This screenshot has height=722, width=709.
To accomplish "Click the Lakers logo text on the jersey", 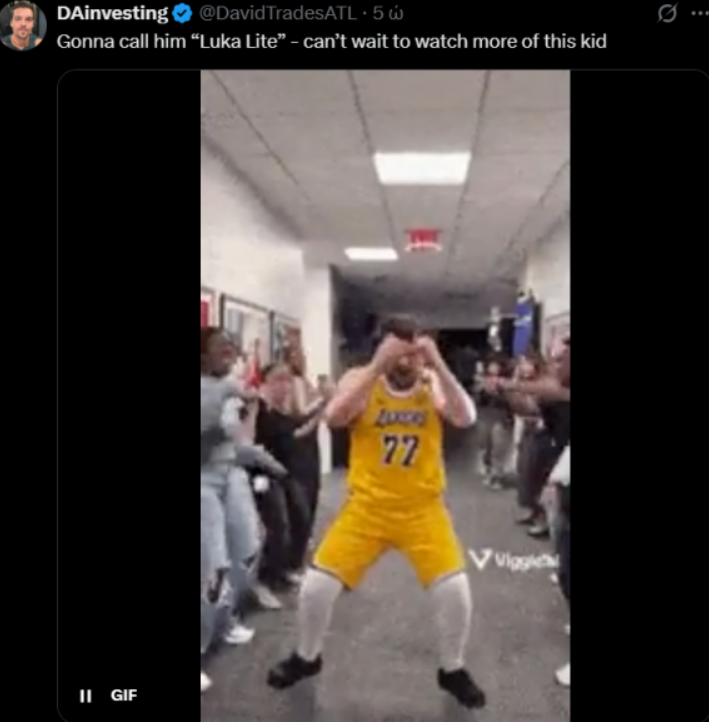I will pyautogui.click(x=400, y=416).
